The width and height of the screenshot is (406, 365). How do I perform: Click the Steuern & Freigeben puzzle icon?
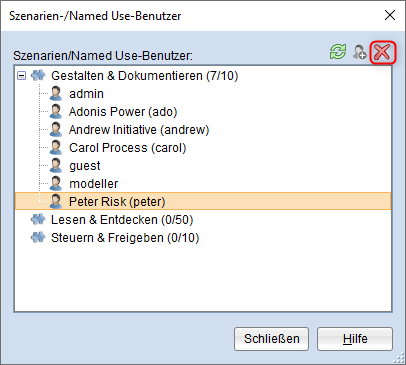(x=38, y=238)
